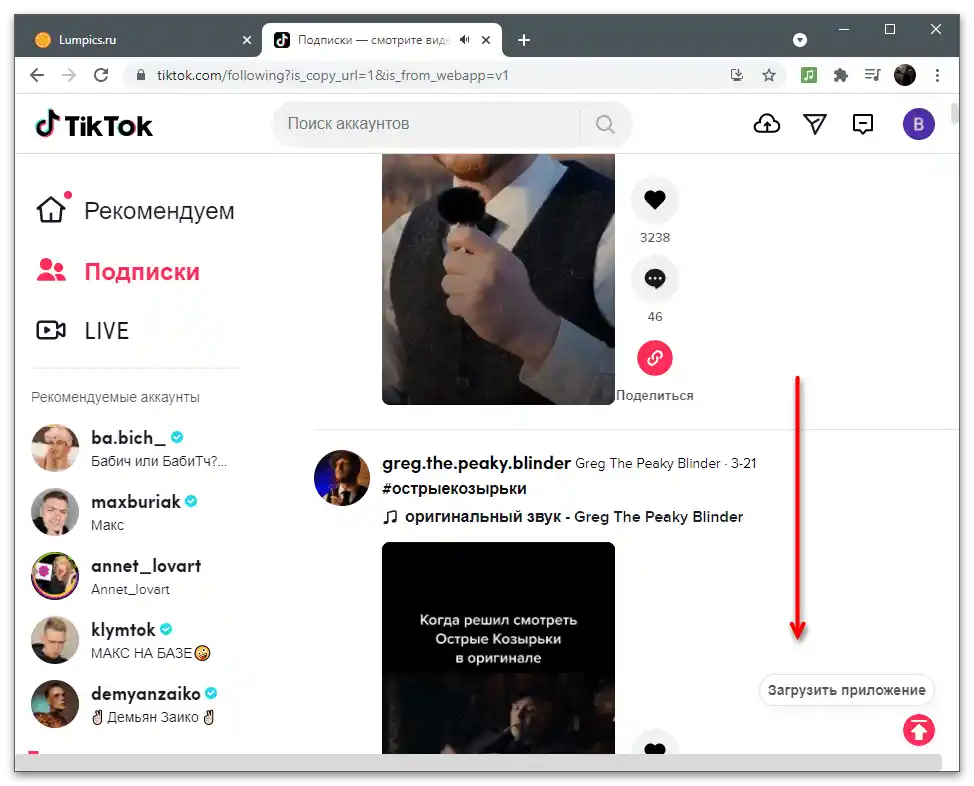
Task: Open the messages paper plane icon
Action: (814, 124)
